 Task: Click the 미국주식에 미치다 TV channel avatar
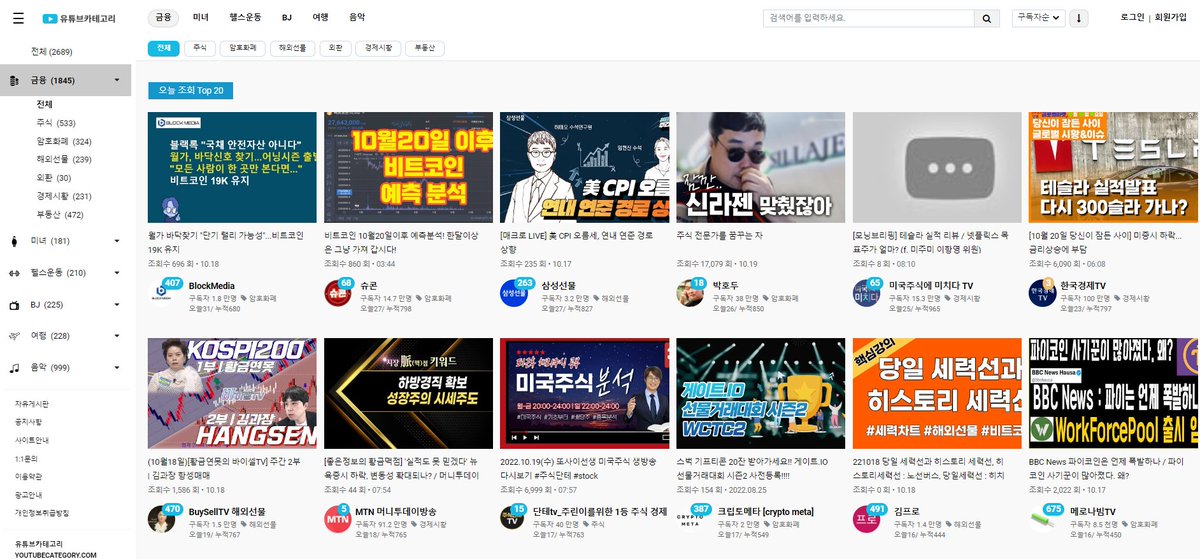pyautogui.click(x=866, y=291)
